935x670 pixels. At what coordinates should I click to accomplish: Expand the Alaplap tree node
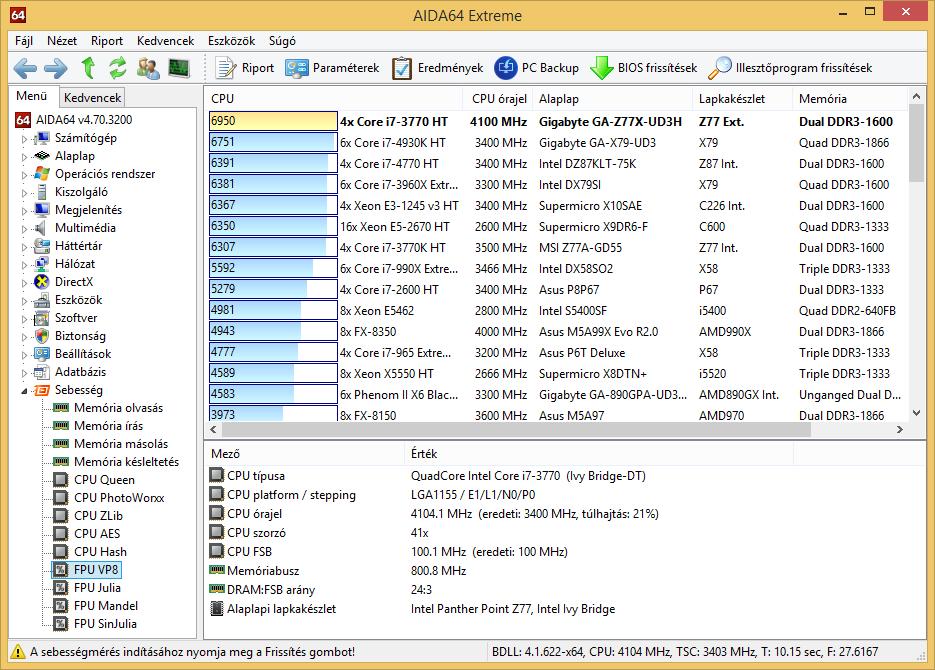24,157
